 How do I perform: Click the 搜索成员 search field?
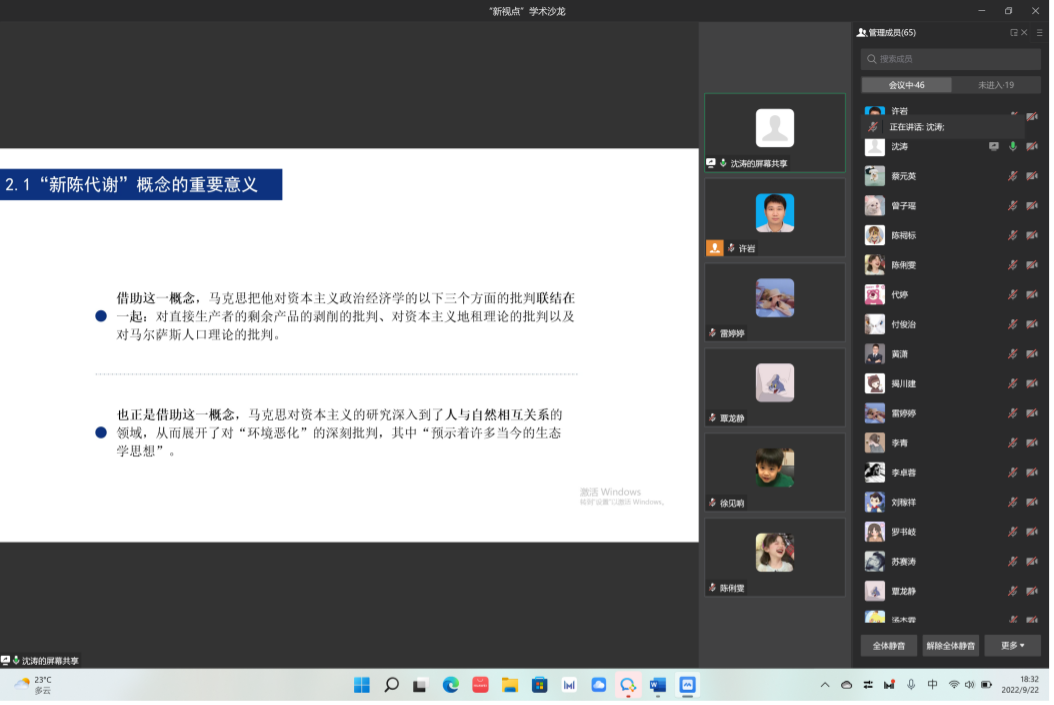click(950, 59)
